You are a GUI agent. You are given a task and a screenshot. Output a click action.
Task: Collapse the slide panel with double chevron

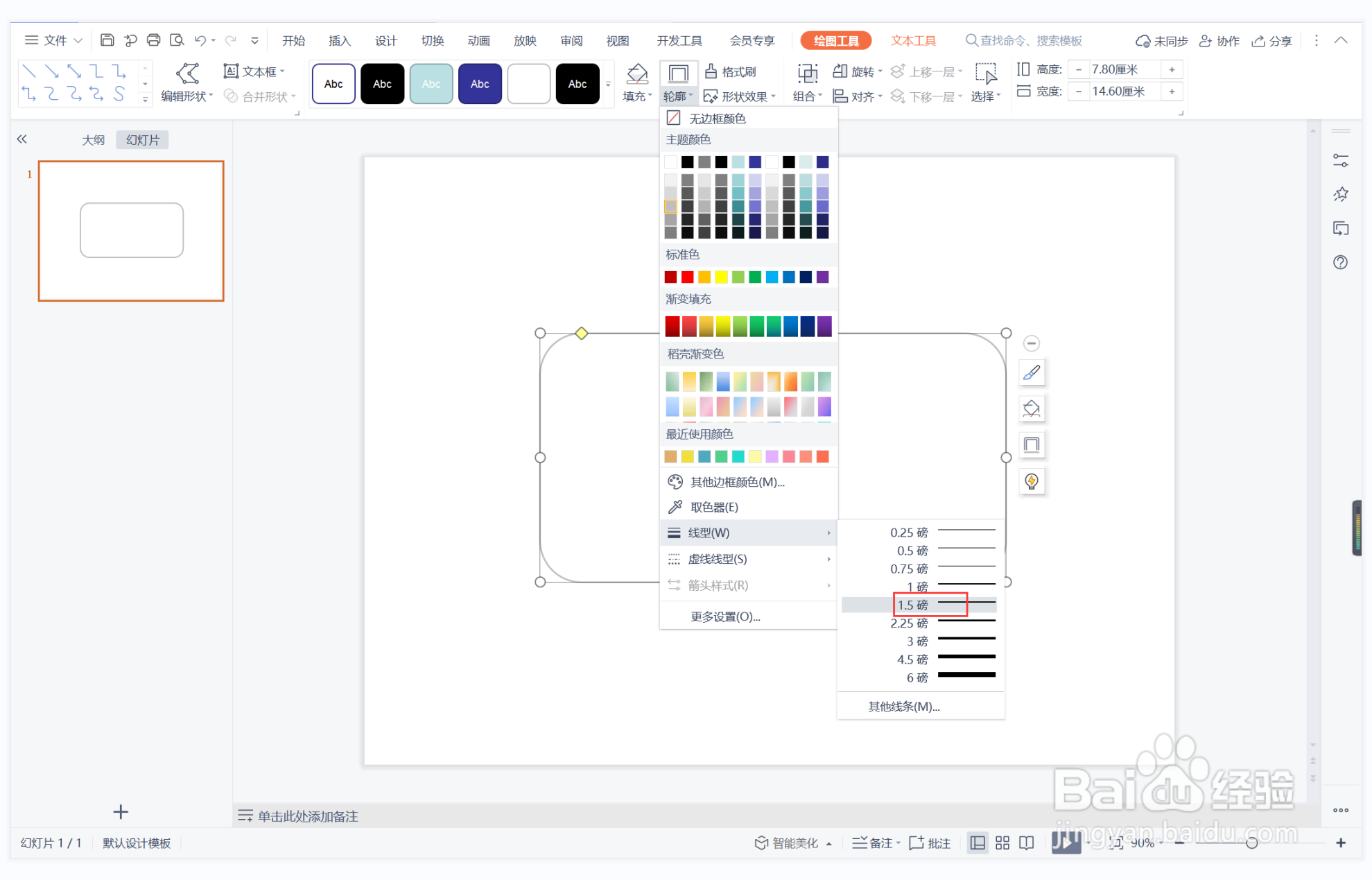pyautogui.click(x=22, y=139)
